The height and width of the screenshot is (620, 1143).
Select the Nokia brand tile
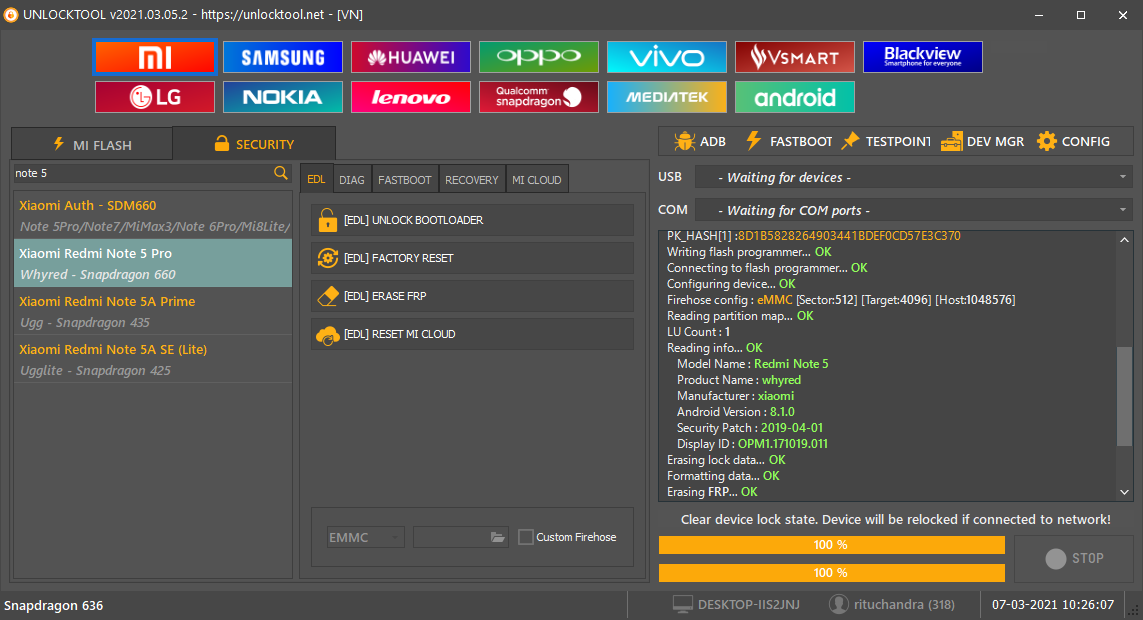[283, 97]
